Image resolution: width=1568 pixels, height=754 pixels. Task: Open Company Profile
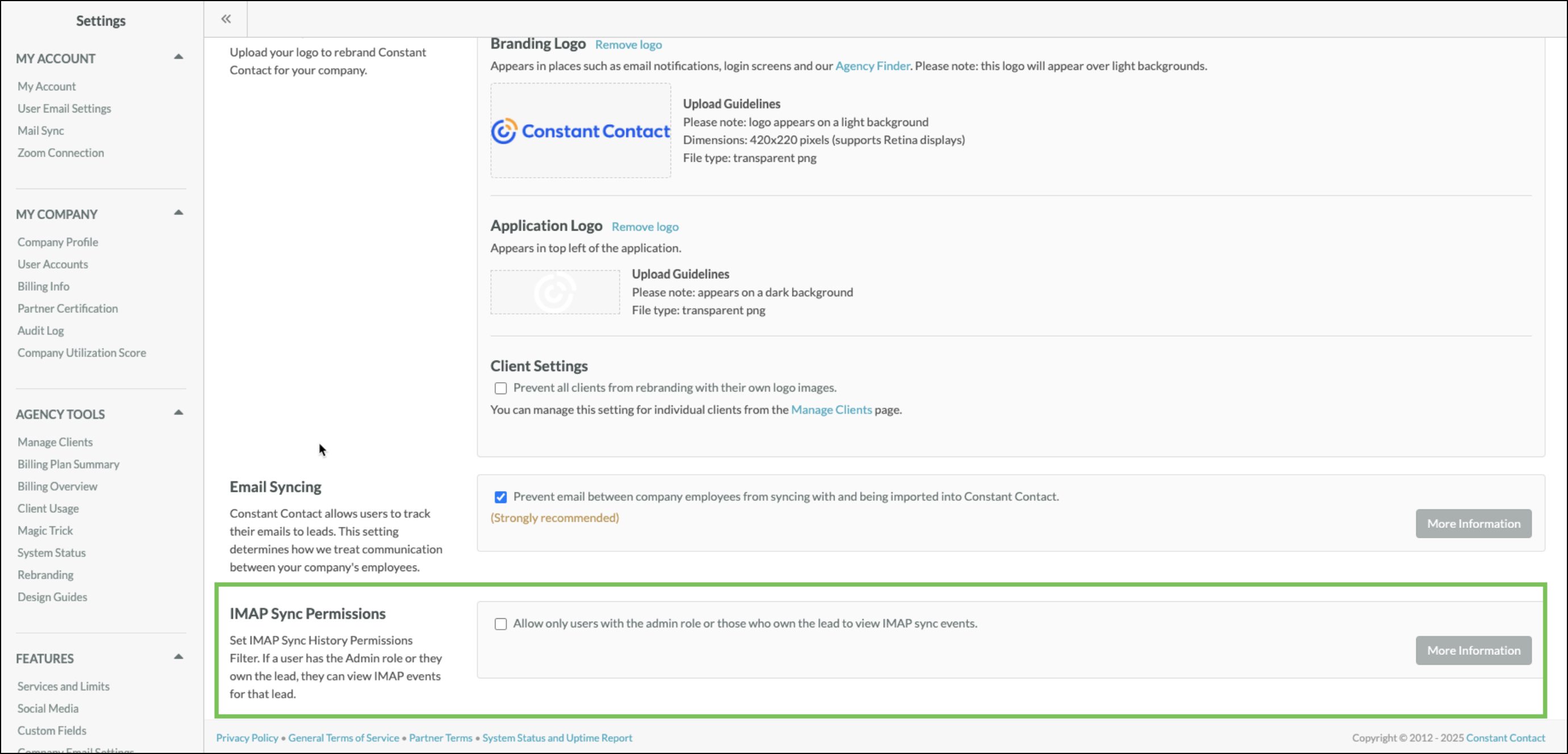coord(58,242)
